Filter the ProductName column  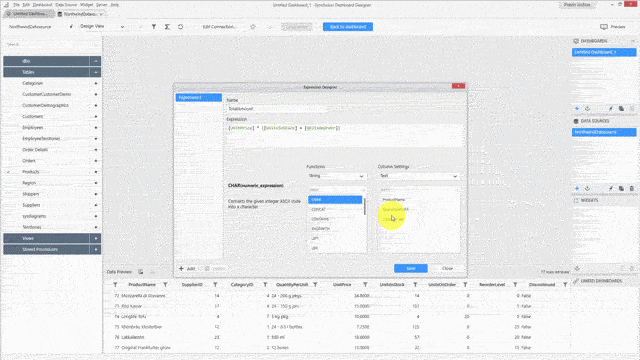click(165, 285)
